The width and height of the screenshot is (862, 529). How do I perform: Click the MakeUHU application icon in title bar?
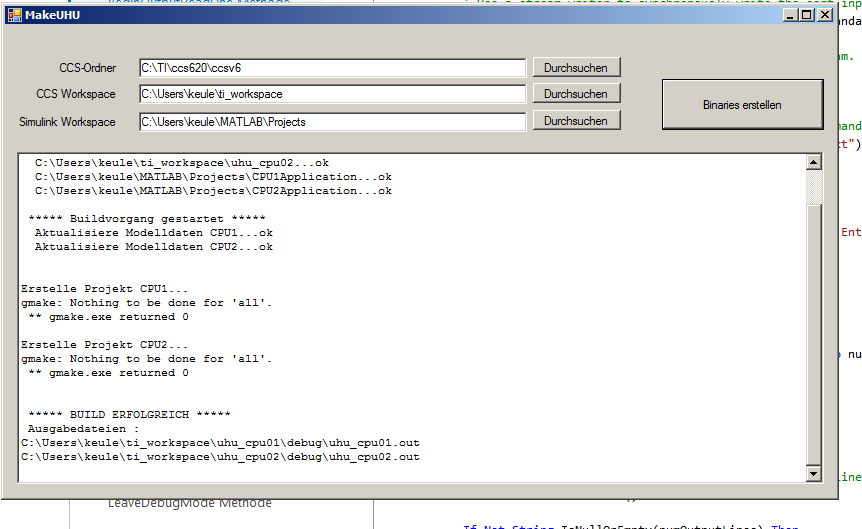[x=15, y=15]
